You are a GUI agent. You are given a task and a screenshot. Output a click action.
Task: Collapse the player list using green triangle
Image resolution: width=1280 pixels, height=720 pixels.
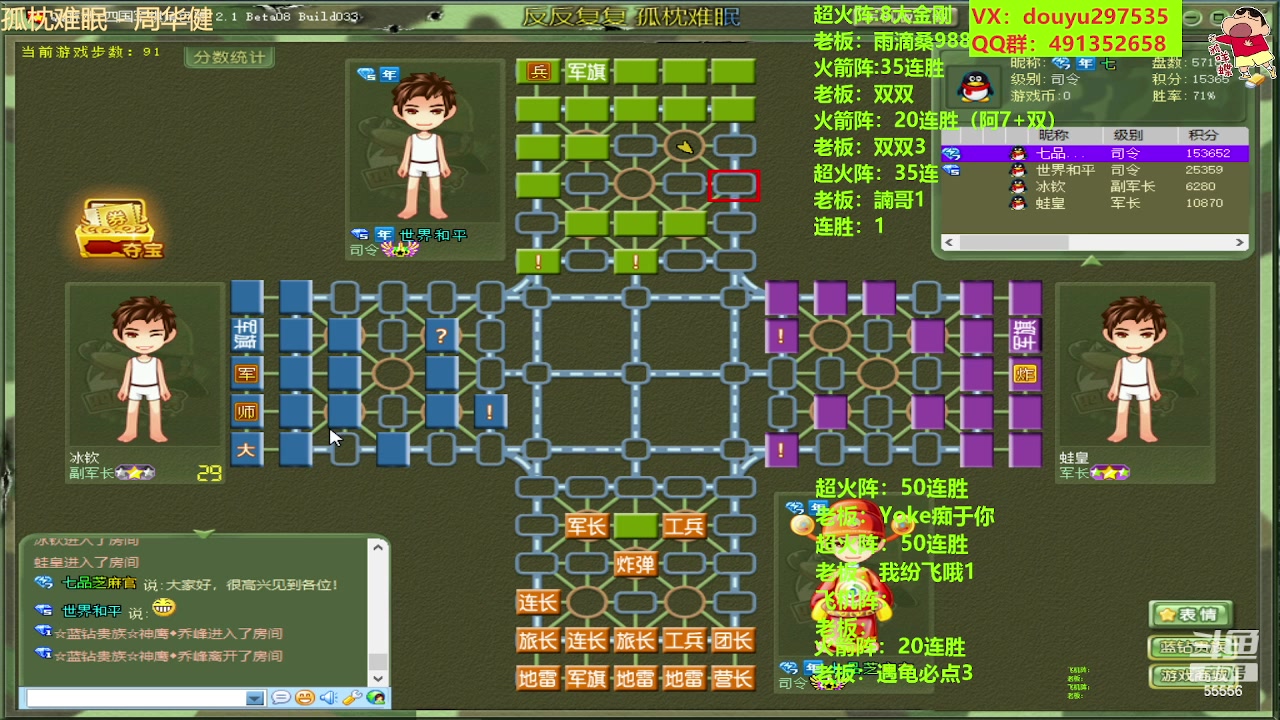click(x=1092, y=261)
